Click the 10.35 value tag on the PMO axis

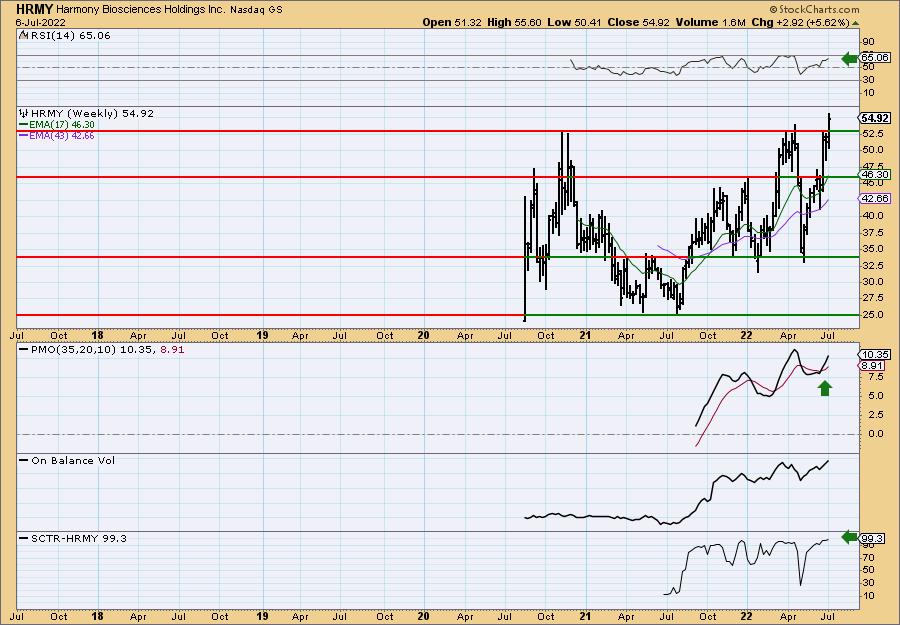pos(875,355)
